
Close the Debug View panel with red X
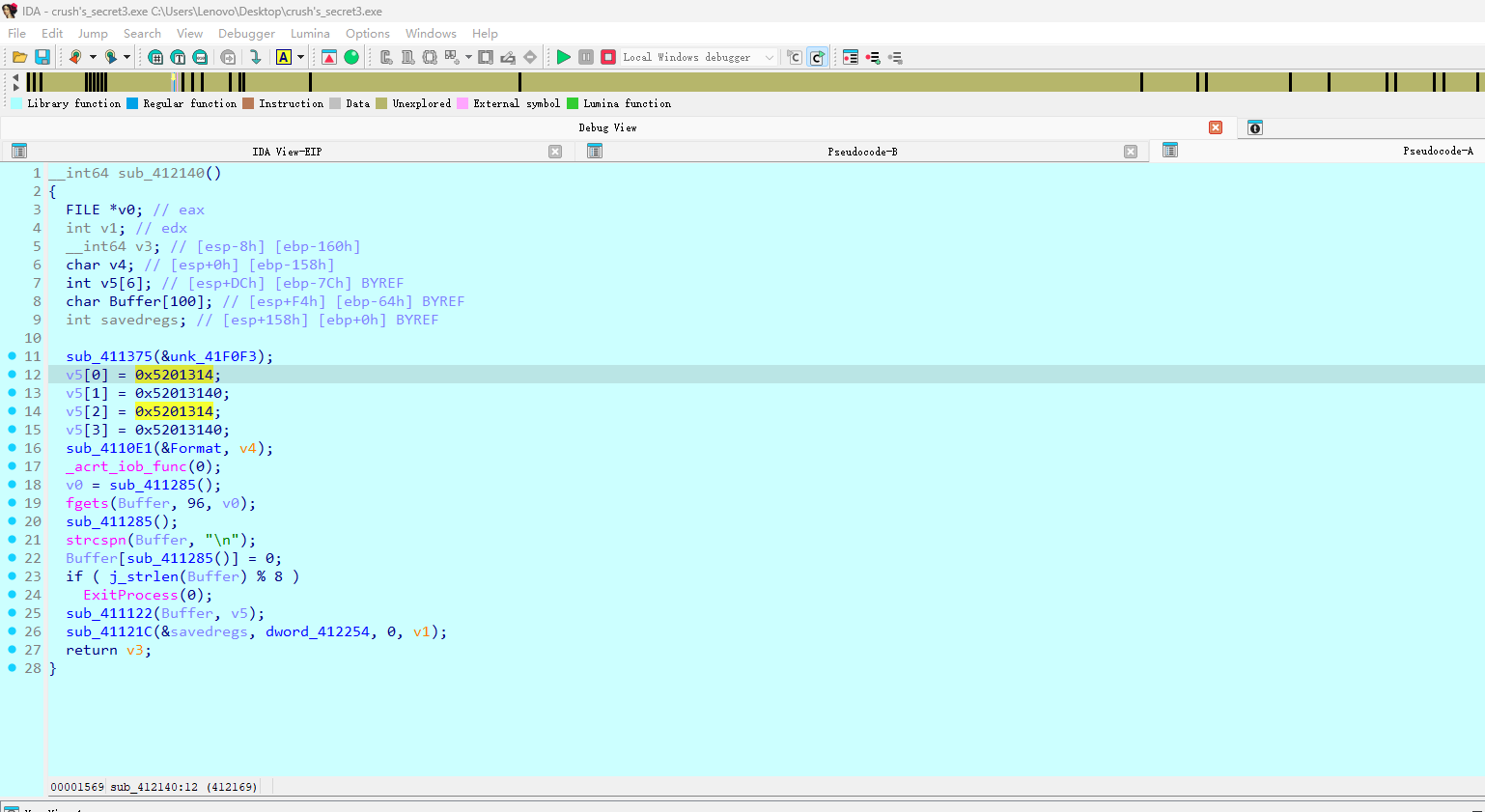point(1216,127)
